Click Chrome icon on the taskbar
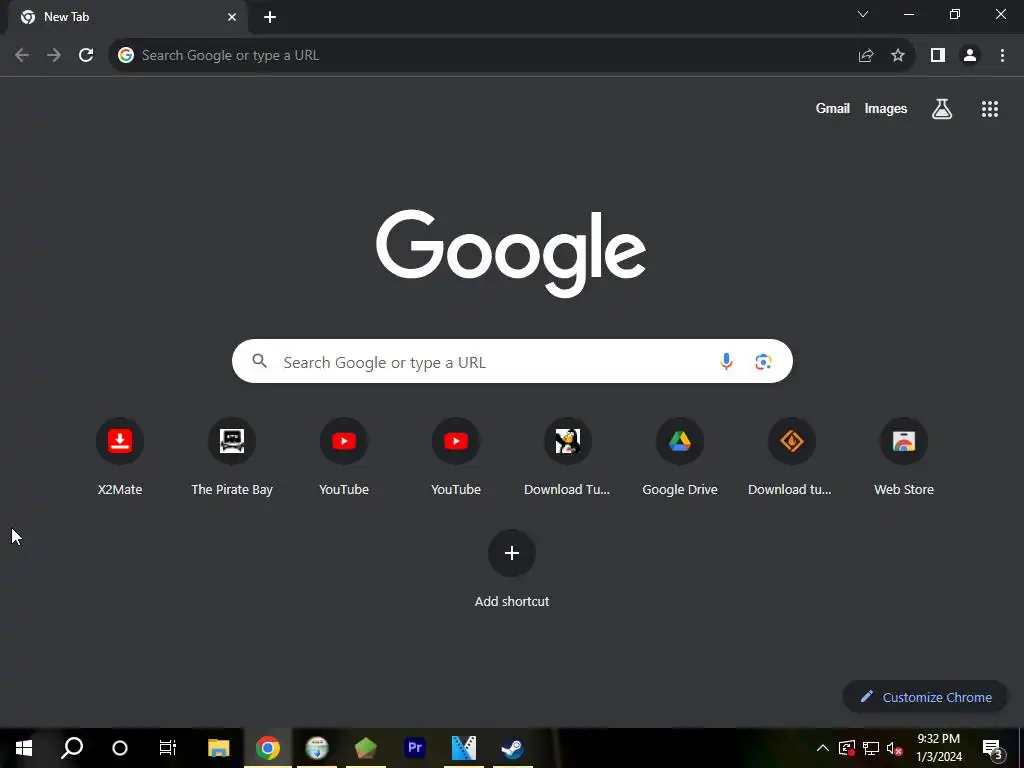Screen dimensions: 1024x768 click(x=268, y=748)
